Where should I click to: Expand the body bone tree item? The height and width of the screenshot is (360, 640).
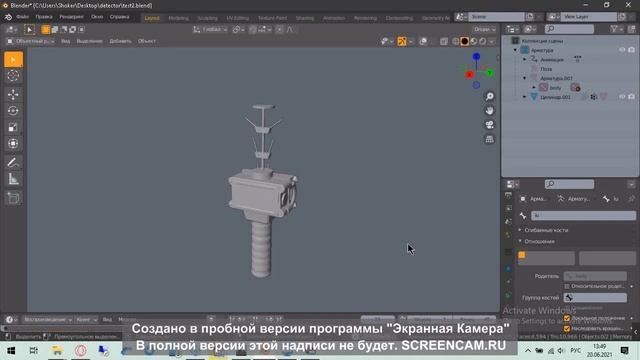pyautogui.click(x=534, y=87)
